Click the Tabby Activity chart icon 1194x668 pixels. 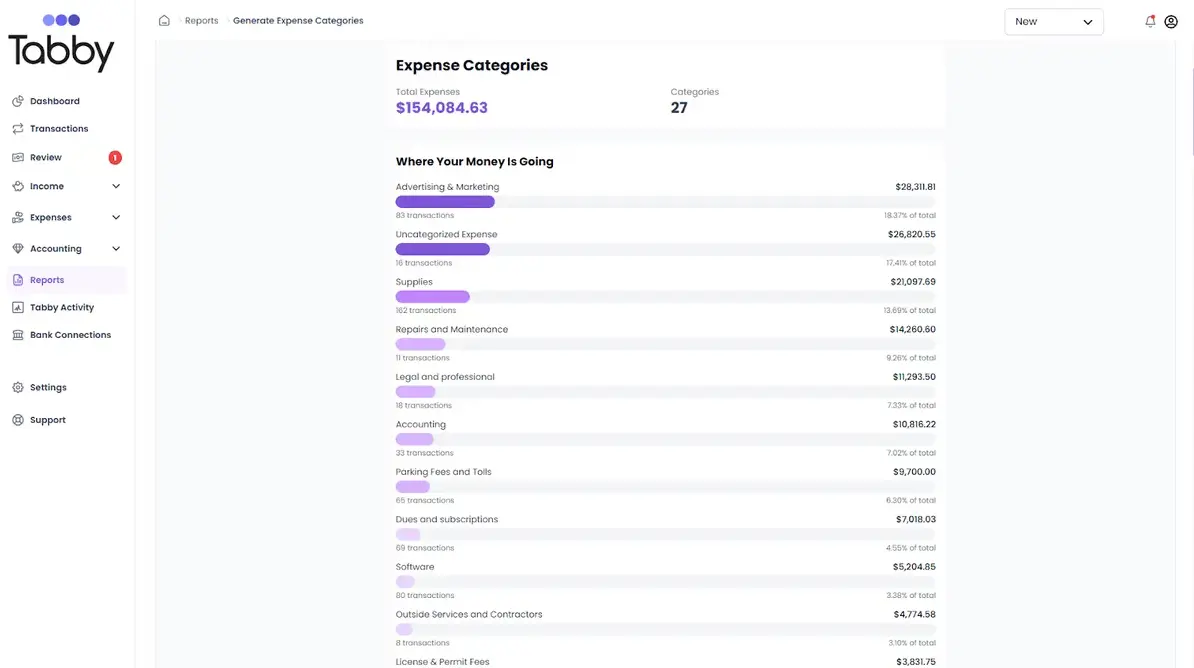pos(18,307)
